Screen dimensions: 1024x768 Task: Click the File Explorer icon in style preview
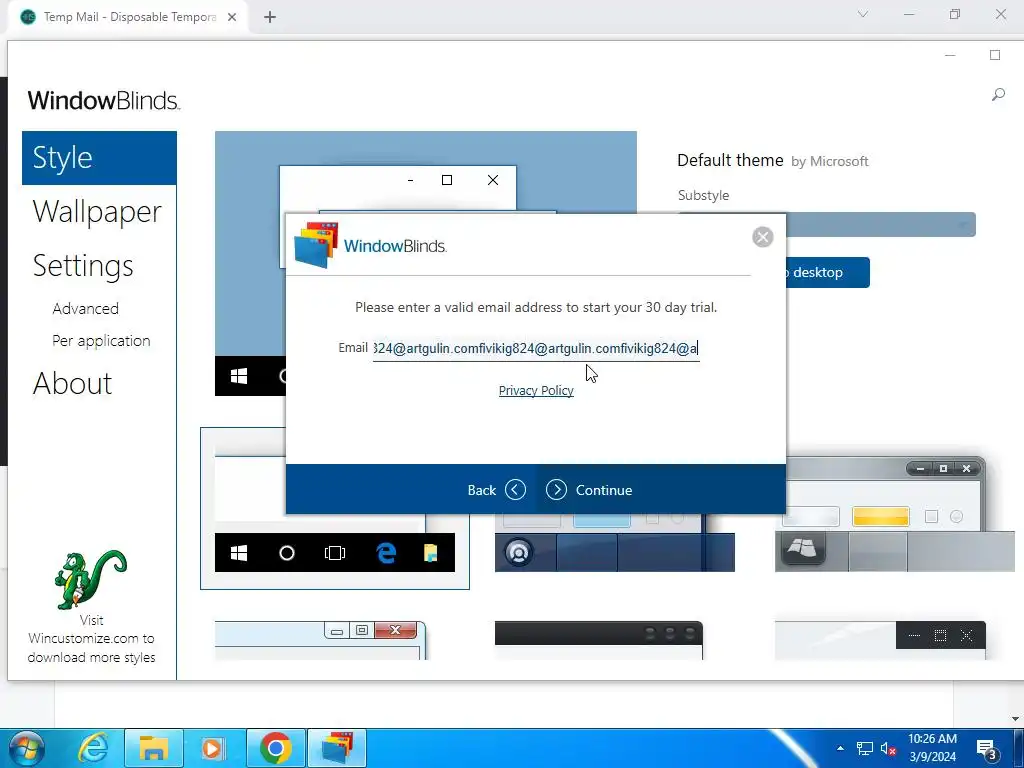430,553
